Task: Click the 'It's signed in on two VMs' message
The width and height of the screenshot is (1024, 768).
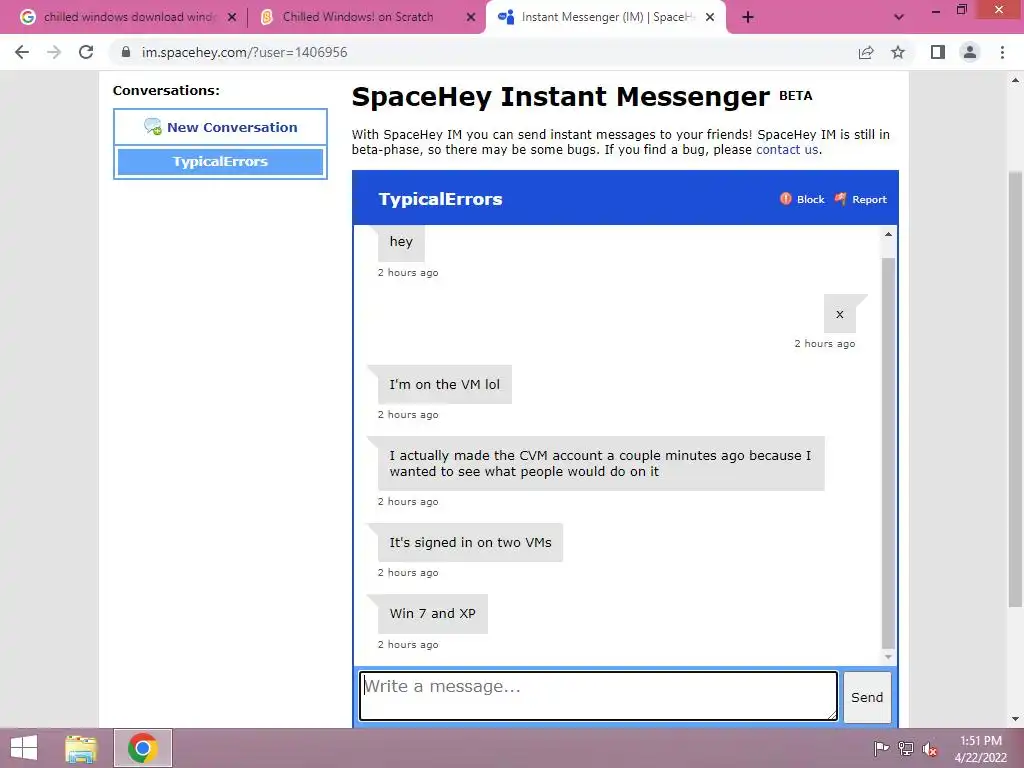Action: (x=470, y=543)
